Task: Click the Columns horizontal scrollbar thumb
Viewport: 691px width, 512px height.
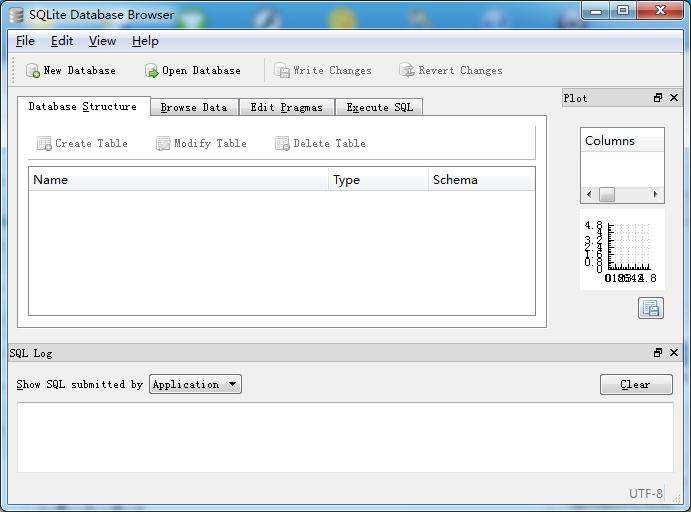Action: pos(607,194)
